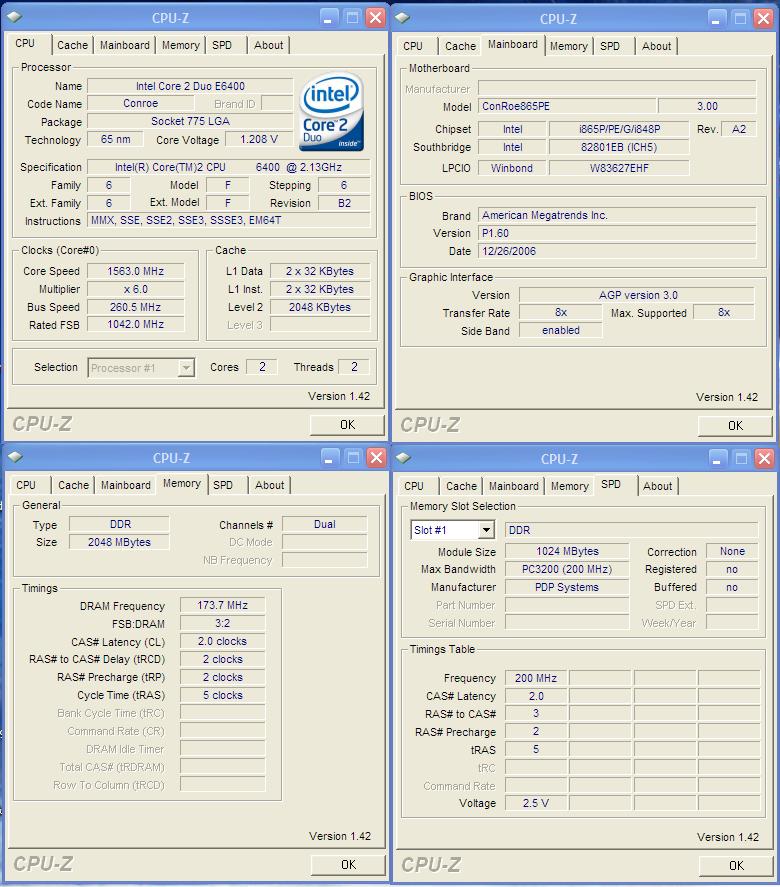Viewport: 780px width, 887px height.
Task: Select CPU tab in the Mainboard window
Action: coord(413,46)
